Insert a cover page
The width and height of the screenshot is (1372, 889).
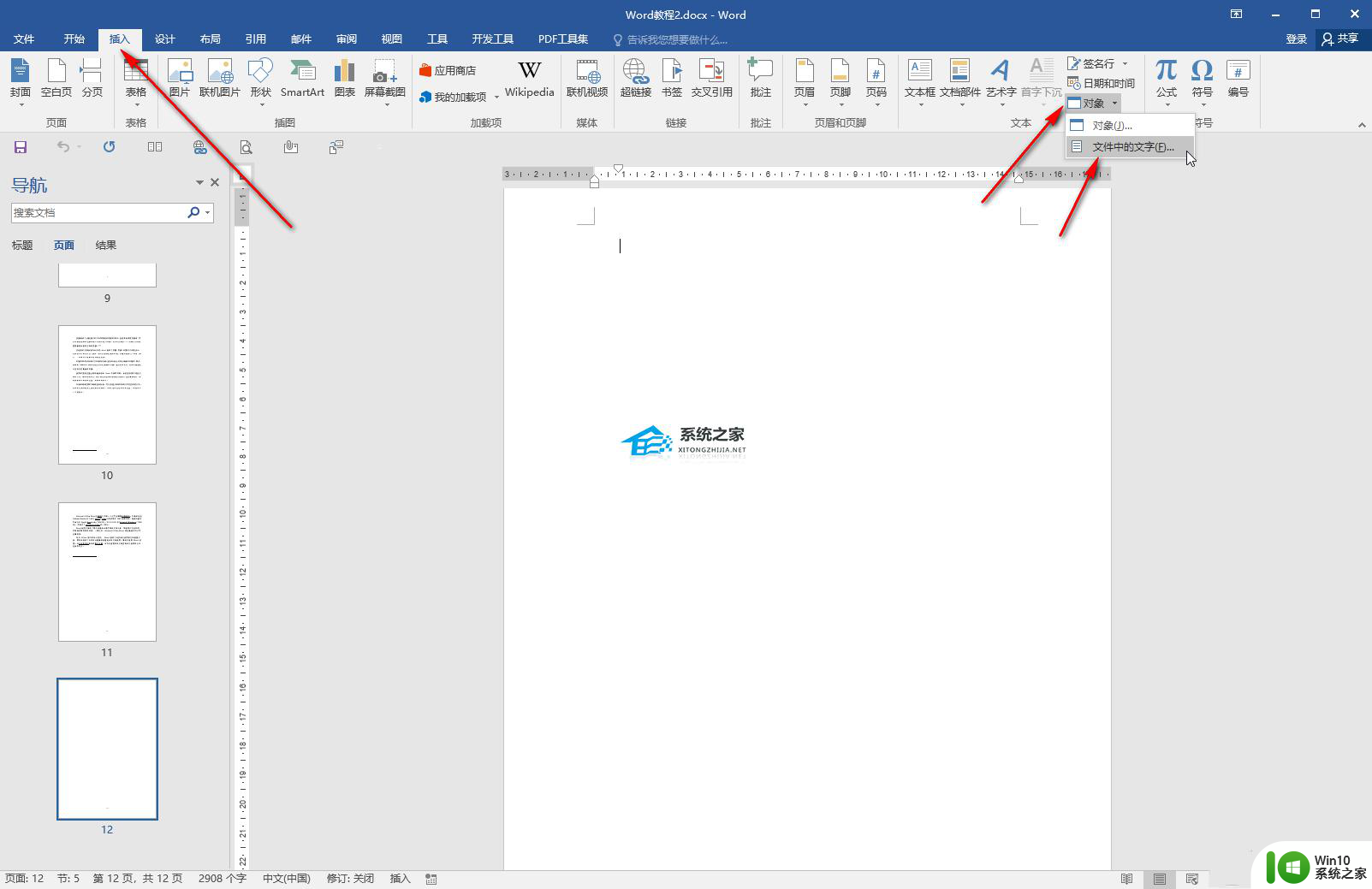(21, 81)
